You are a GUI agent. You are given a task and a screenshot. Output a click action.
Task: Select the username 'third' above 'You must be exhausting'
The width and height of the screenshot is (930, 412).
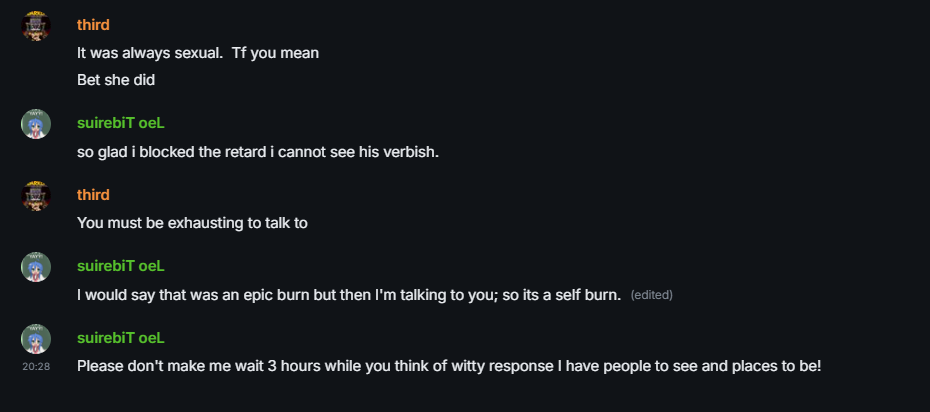tap(93, 195)
